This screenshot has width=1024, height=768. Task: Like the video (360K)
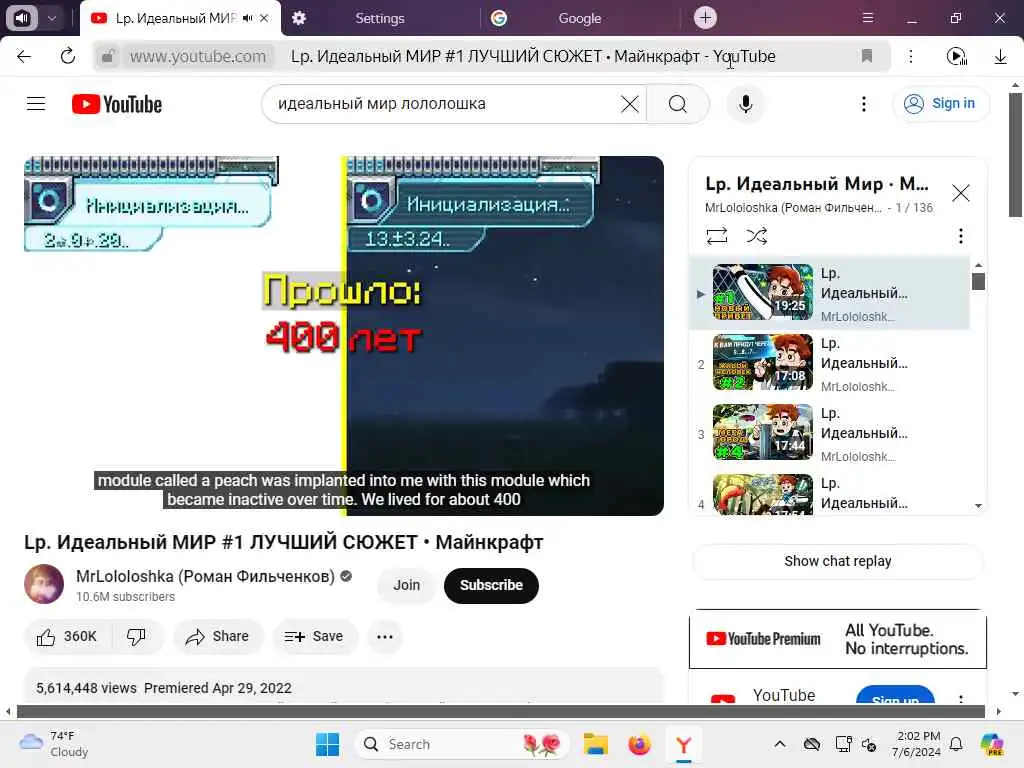click(x=67, y=637)
